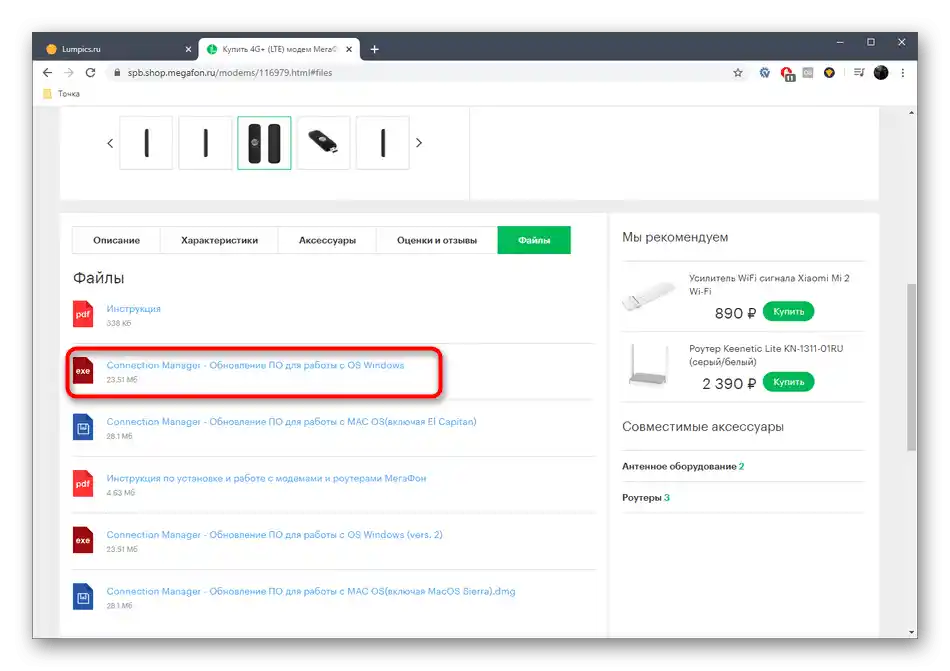Viewport: 950px width, 671px height.
Task: Open the Описание tab
Action: [x=116, y=240]
